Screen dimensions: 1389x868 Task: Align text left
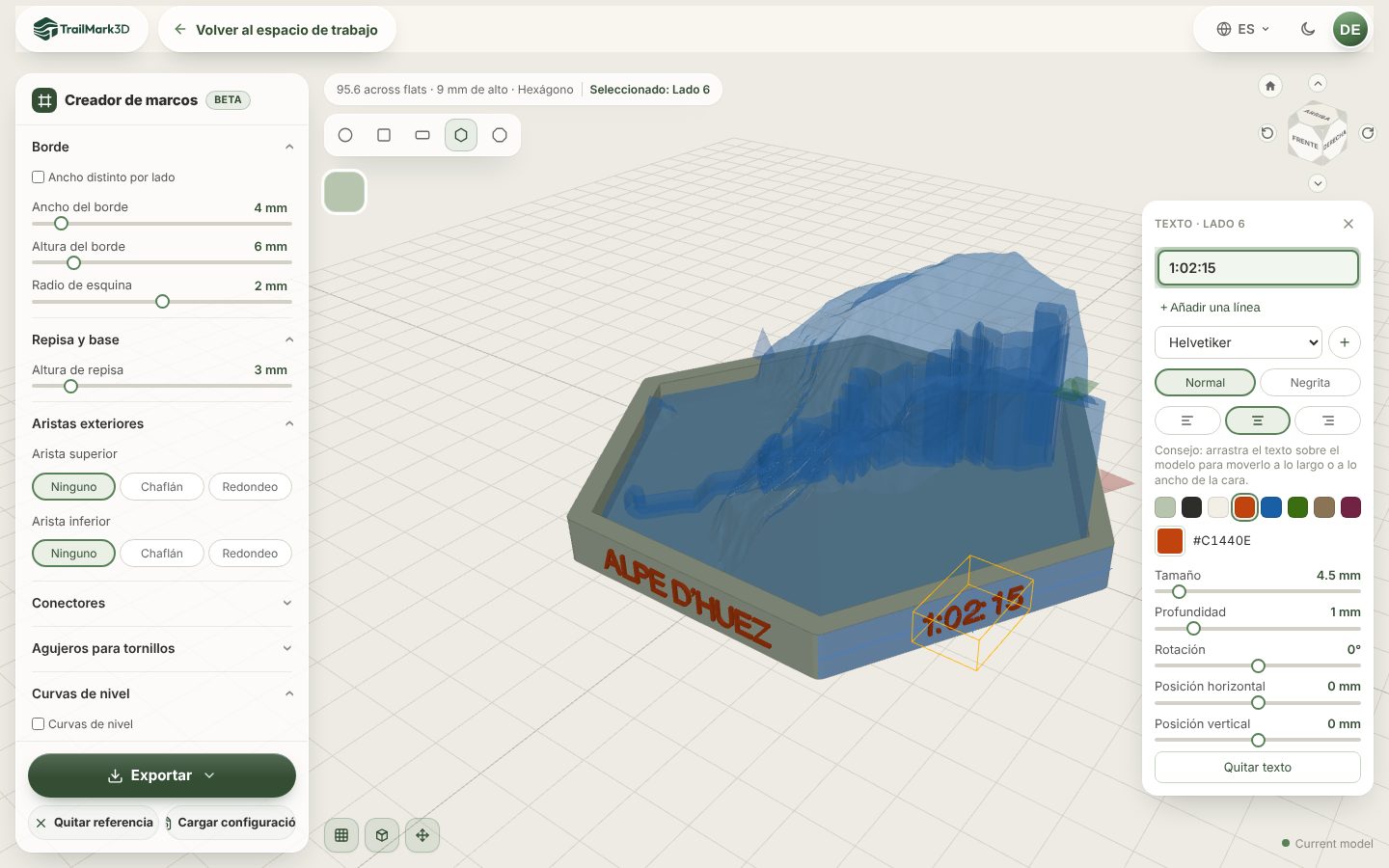(x=1187, y=420)
